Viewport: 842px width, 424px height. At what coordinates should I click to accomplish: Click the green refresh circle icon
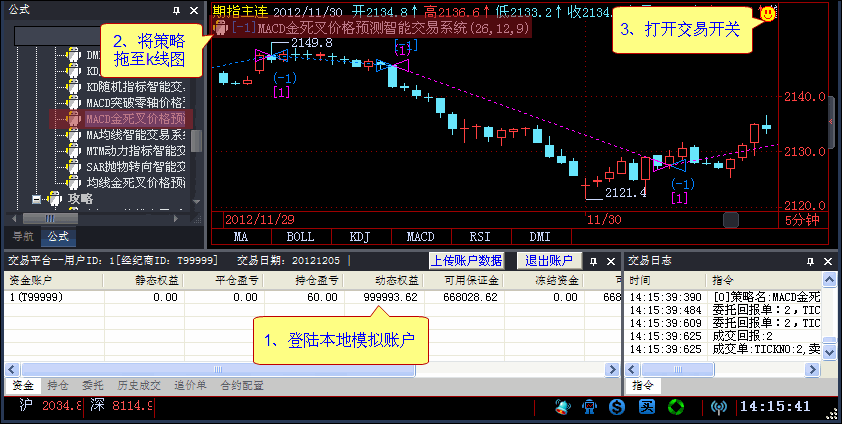pyautogui.click(x=676, y=407)
